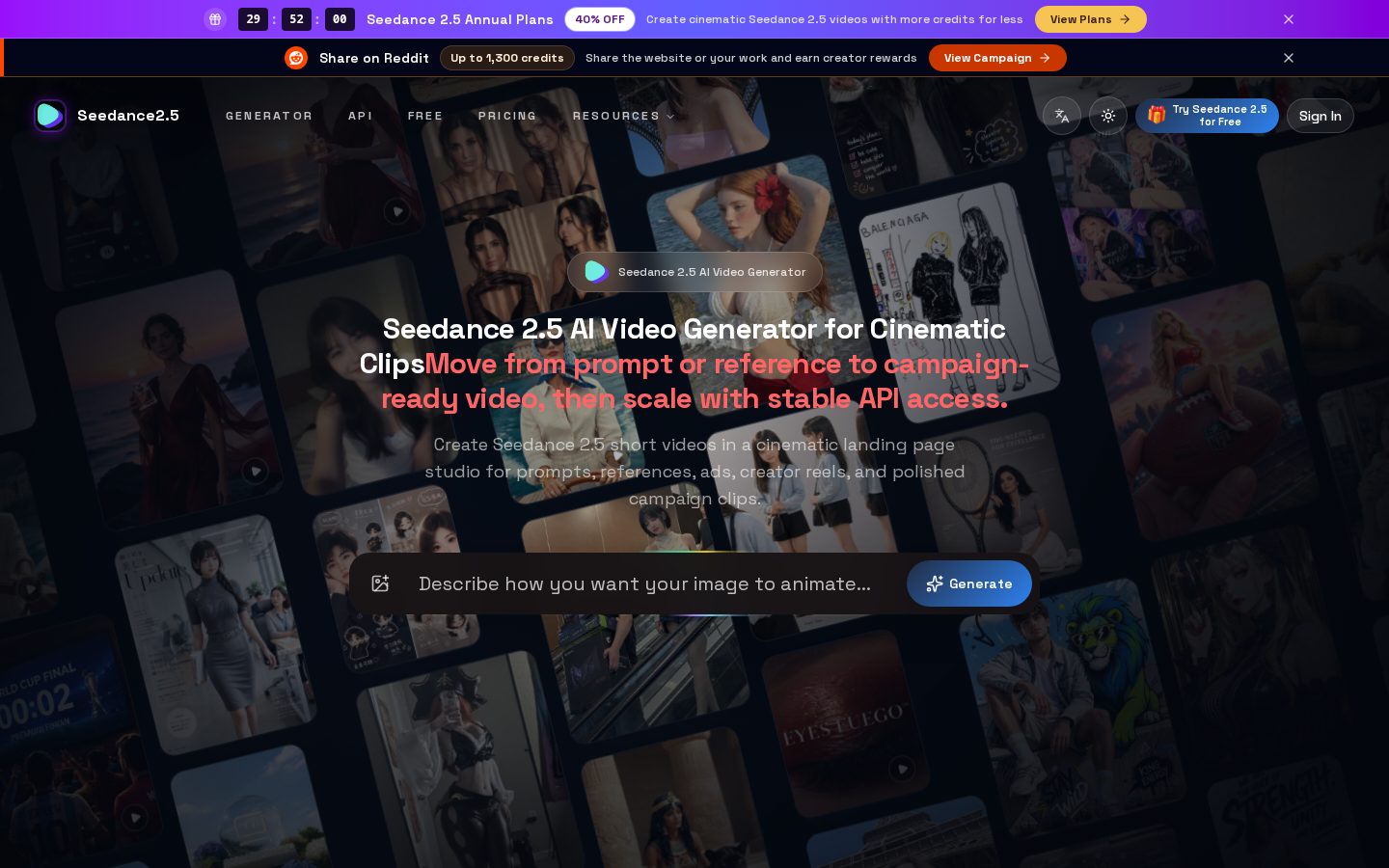Click the image upload icon in prompt box
1389x868 pixels.
(380, 583)
